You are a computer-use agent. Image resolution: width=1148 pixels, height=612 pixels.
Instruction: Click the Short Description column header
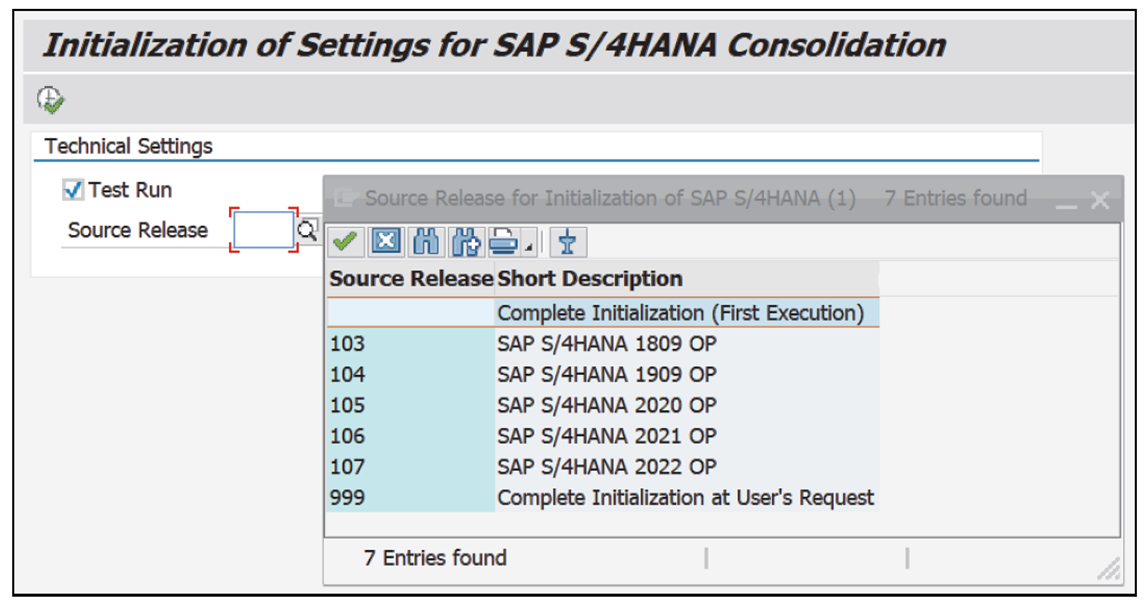click(687, 279)
